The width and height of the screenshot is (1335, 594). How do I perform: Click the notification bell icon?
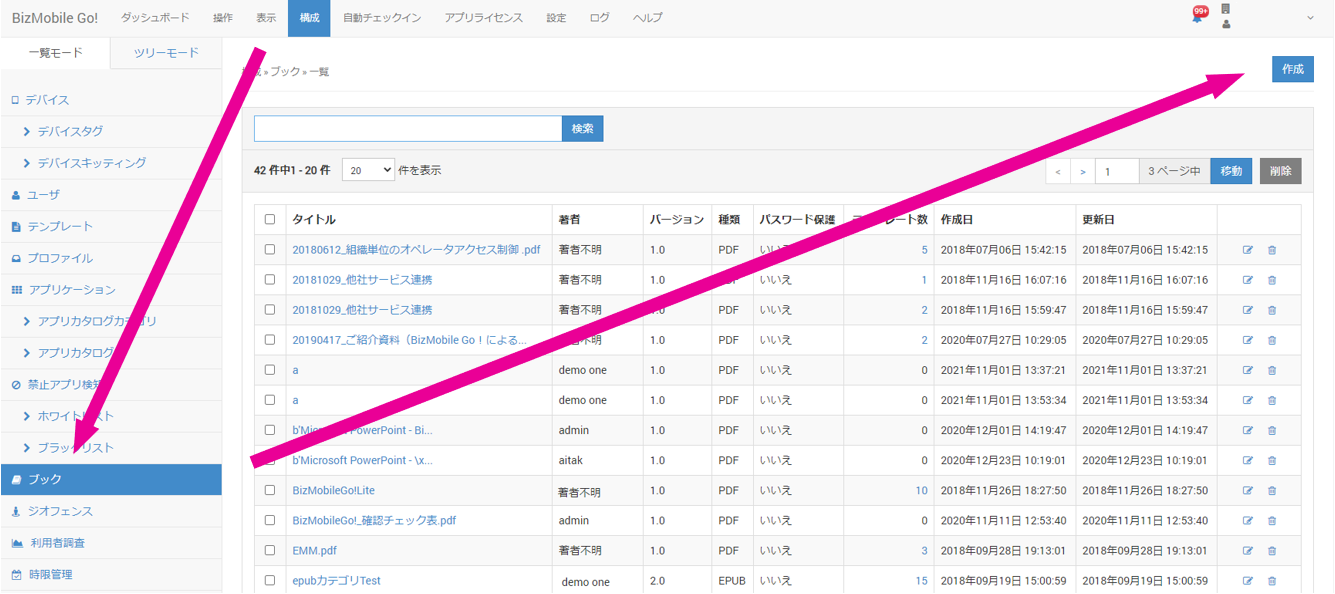(x=1197, y=17)
